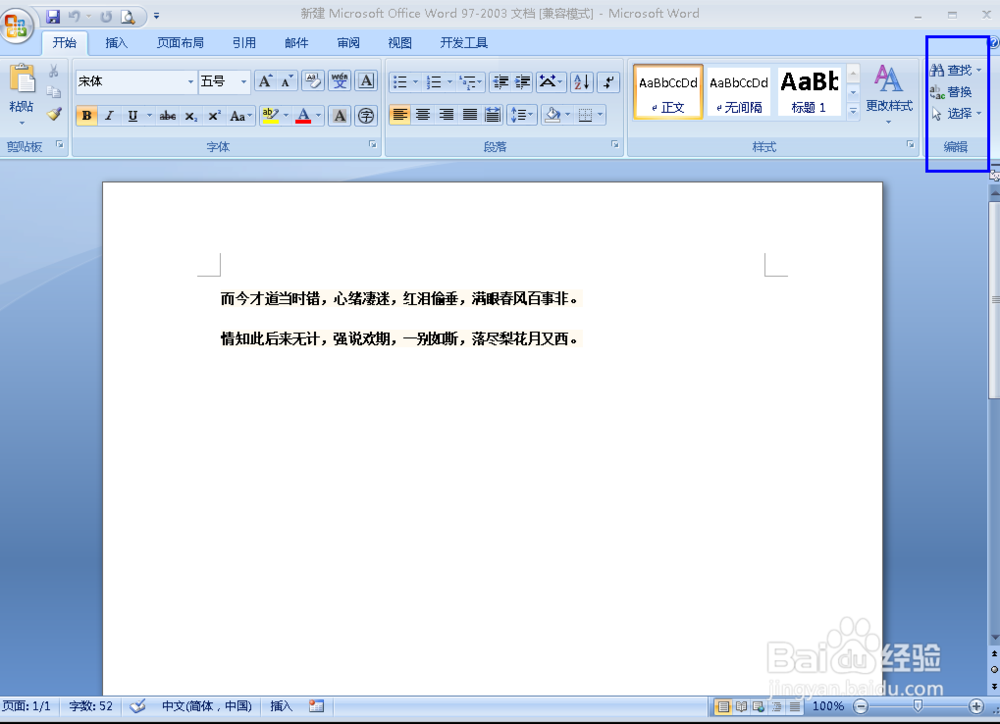
Task: Click the word count 字数: 52
Action: pyautogui.click(x=91, y=706)
